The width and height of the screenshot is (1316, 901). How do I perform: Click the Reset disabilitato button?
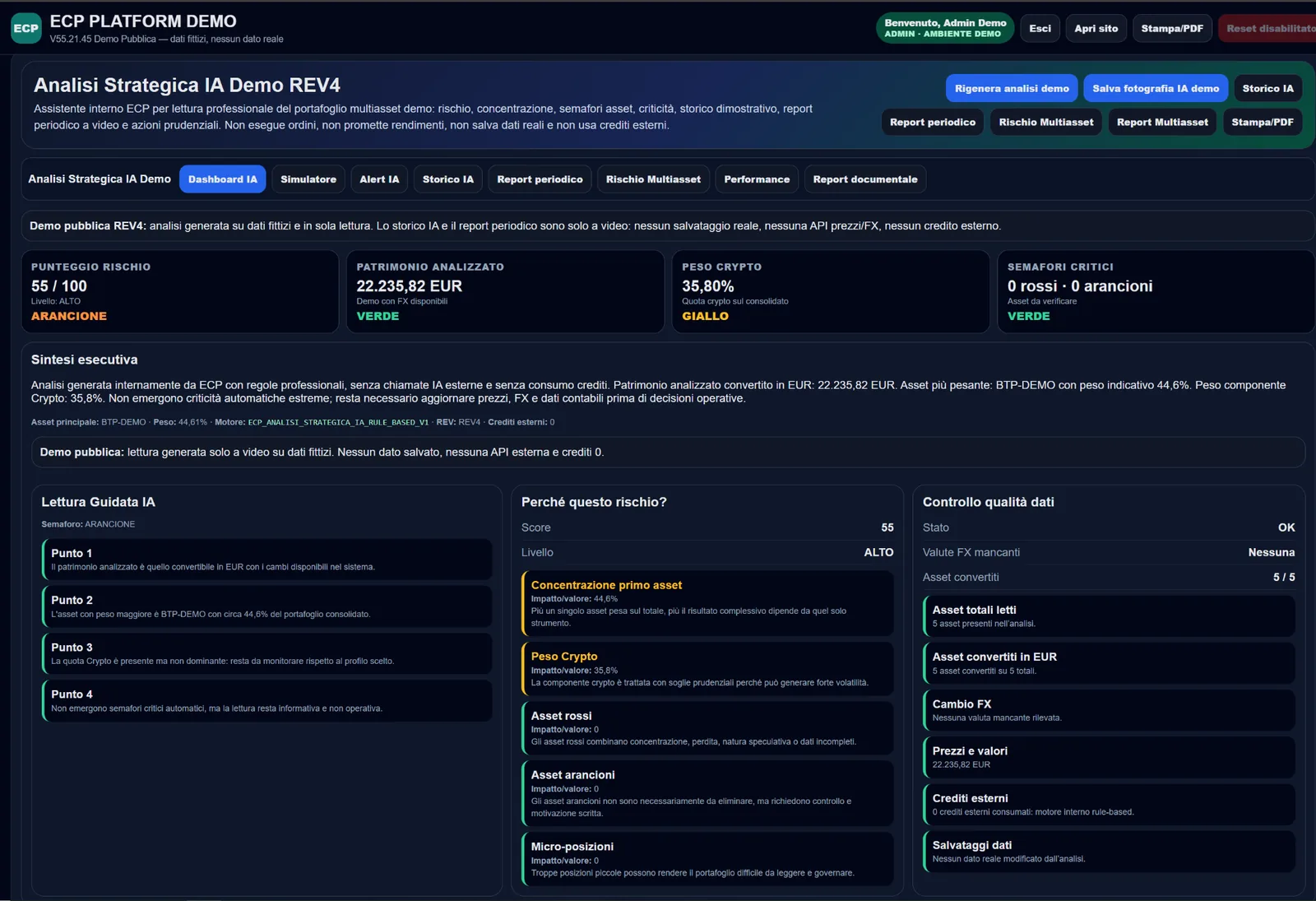click(x=1269, y=29)
